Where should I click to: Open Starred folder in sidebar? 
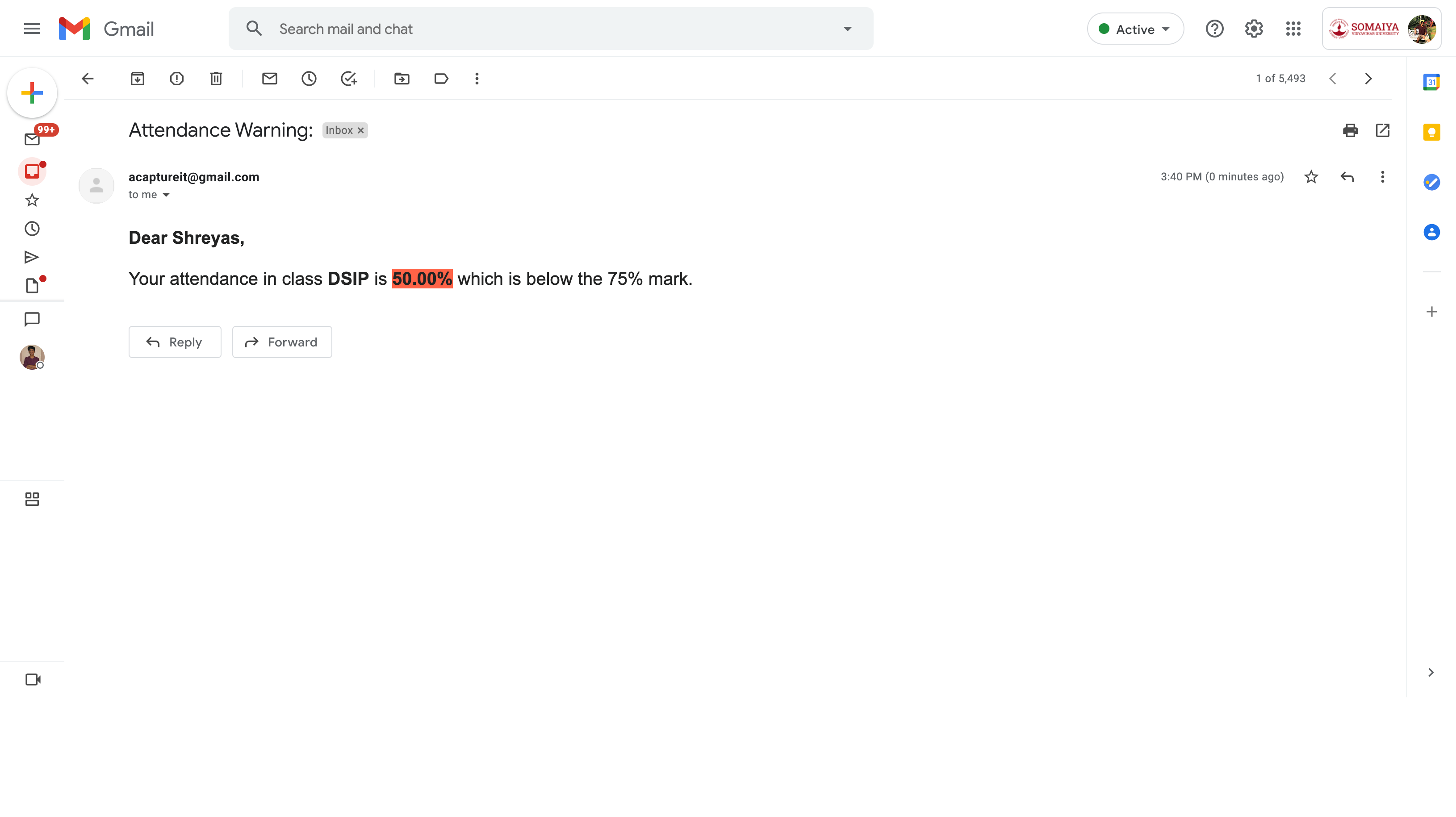pyautogui.click(x=32, y=200)
